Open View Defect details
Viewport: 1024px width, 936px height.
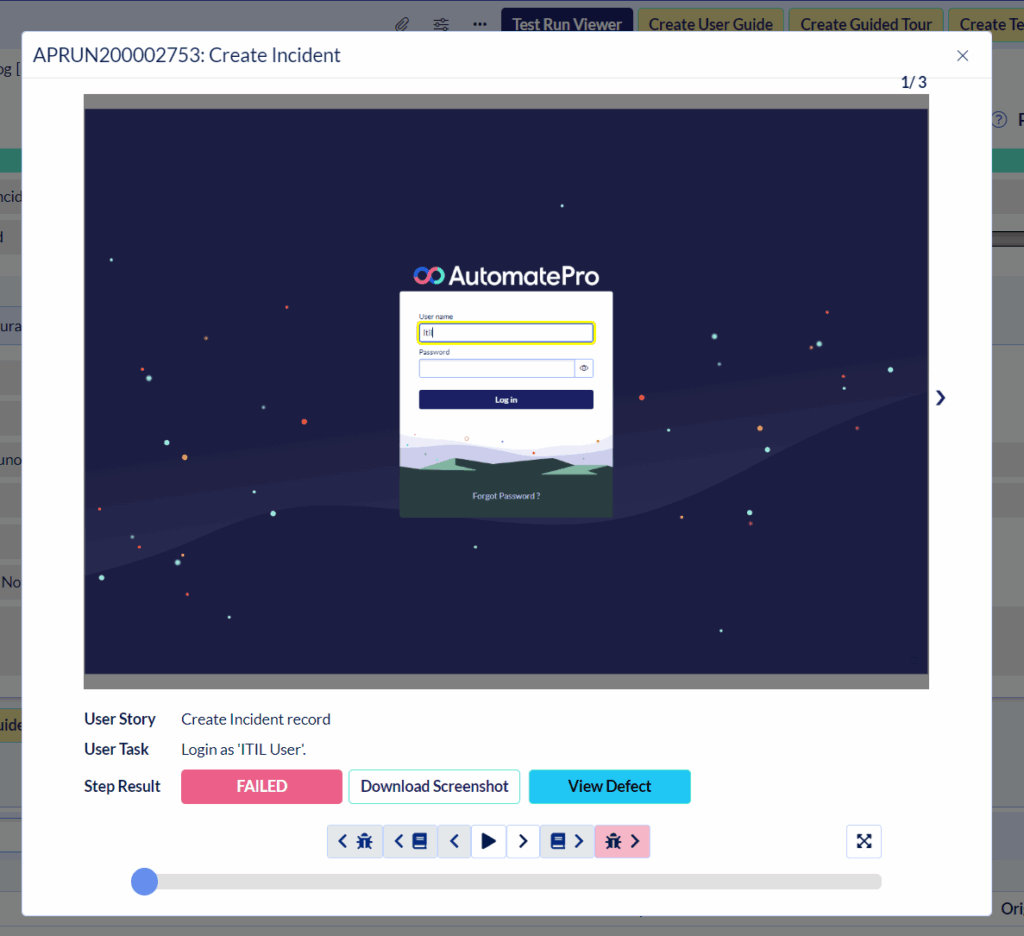609,787
